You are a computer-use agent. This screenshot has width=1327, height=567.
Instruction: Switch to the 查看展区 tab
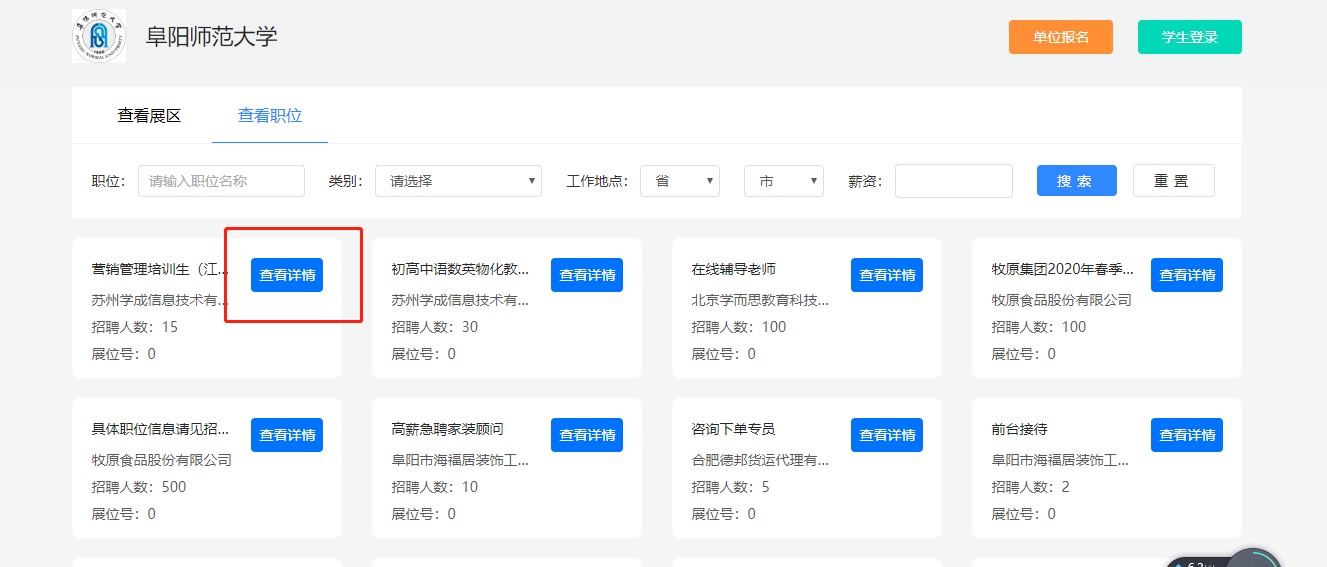coord(149,116)
